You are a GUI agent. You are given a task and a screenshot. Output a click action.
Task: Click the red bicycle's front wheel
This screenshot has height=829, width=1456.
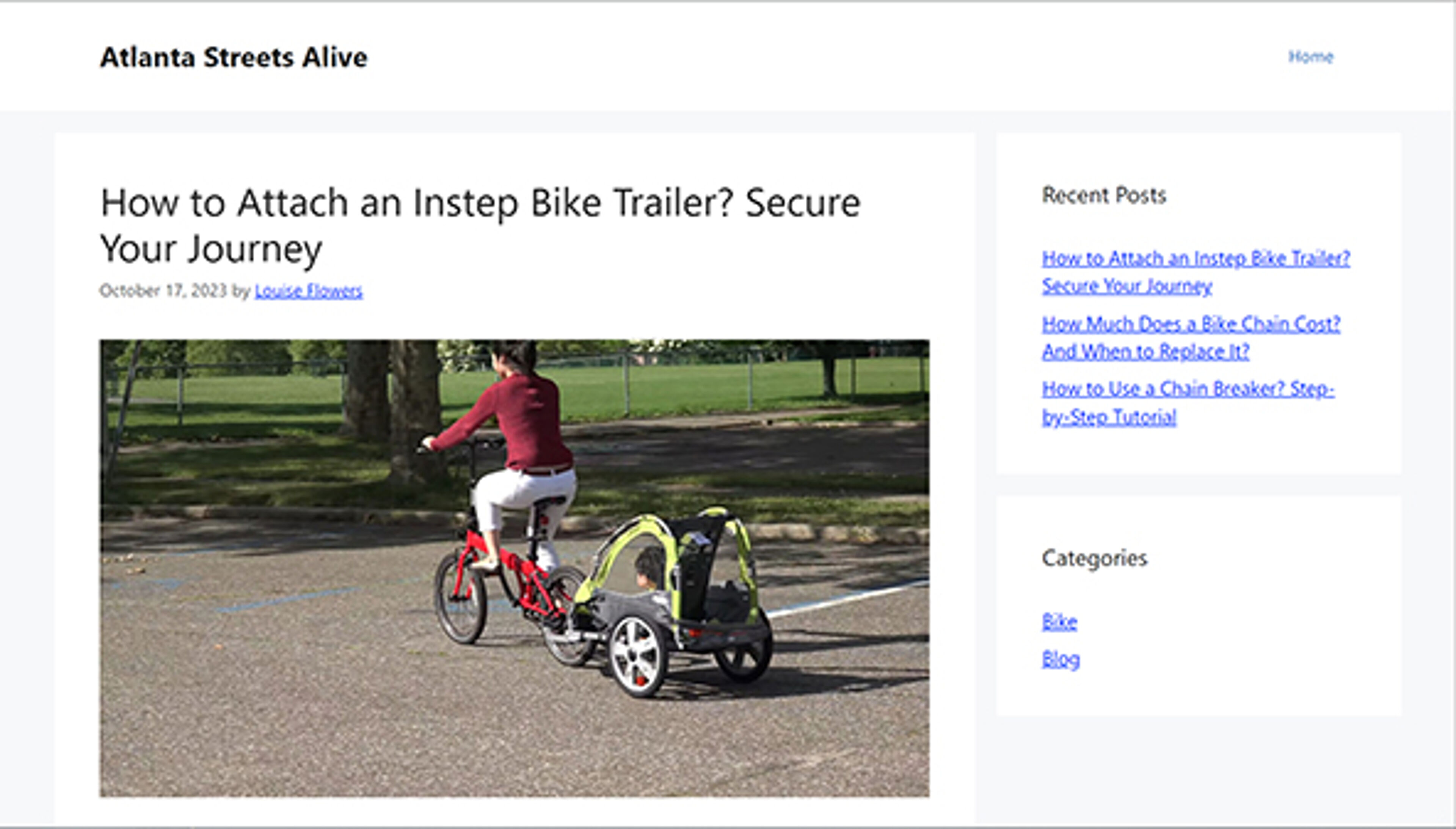click(460, 598)
